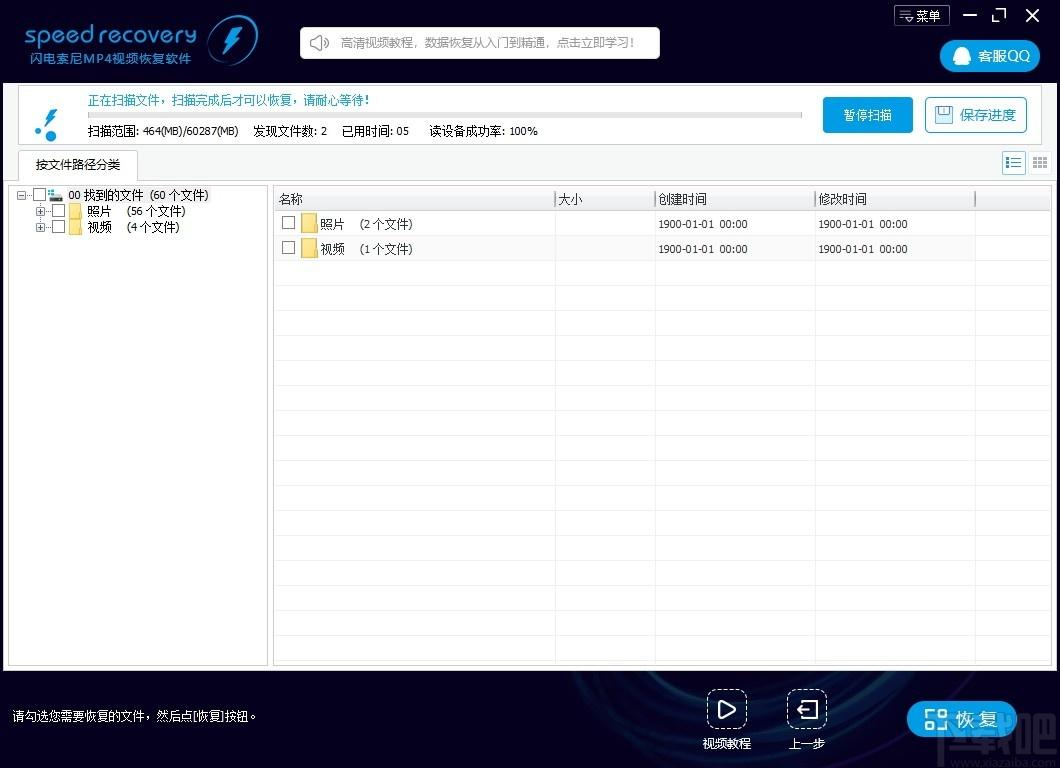Click the 恢复 recover button

(961, 719)
